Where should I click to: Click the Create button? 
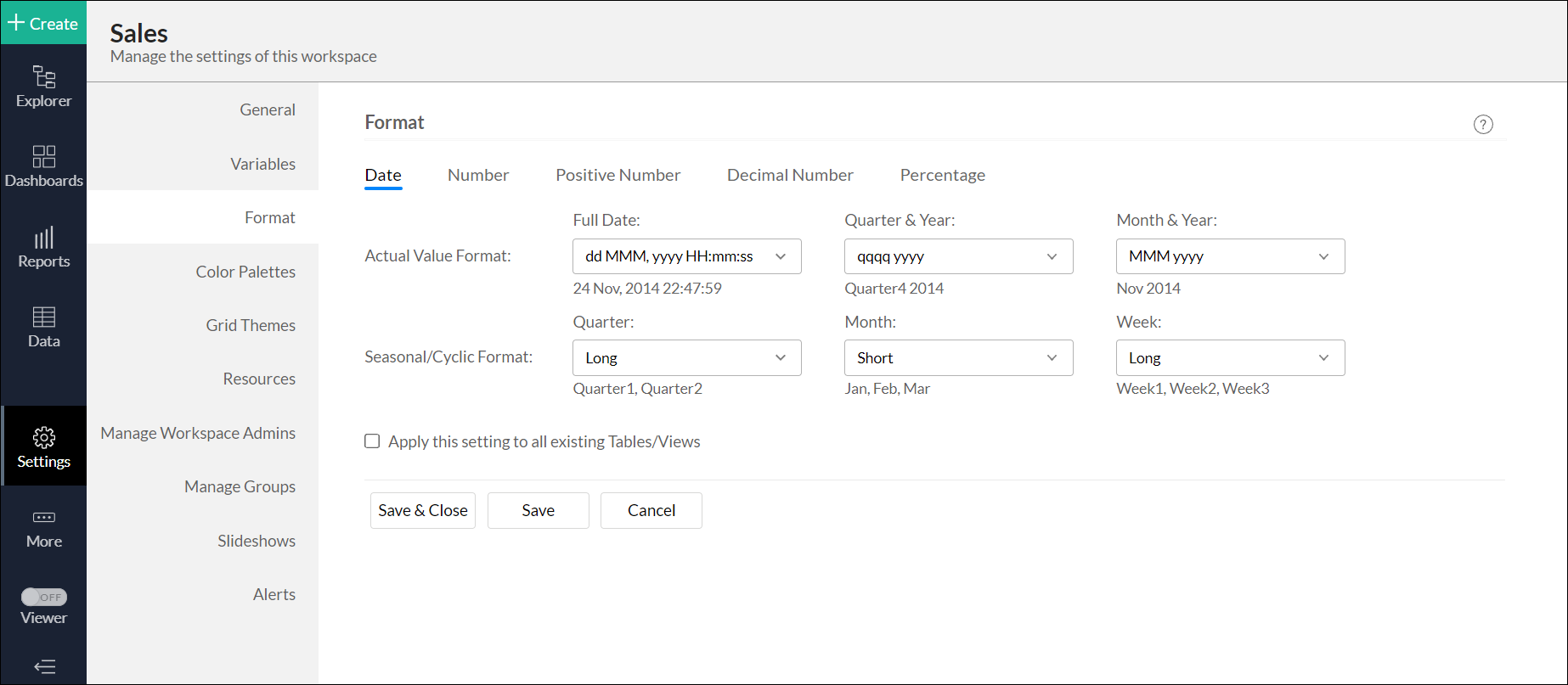point(43,23)
